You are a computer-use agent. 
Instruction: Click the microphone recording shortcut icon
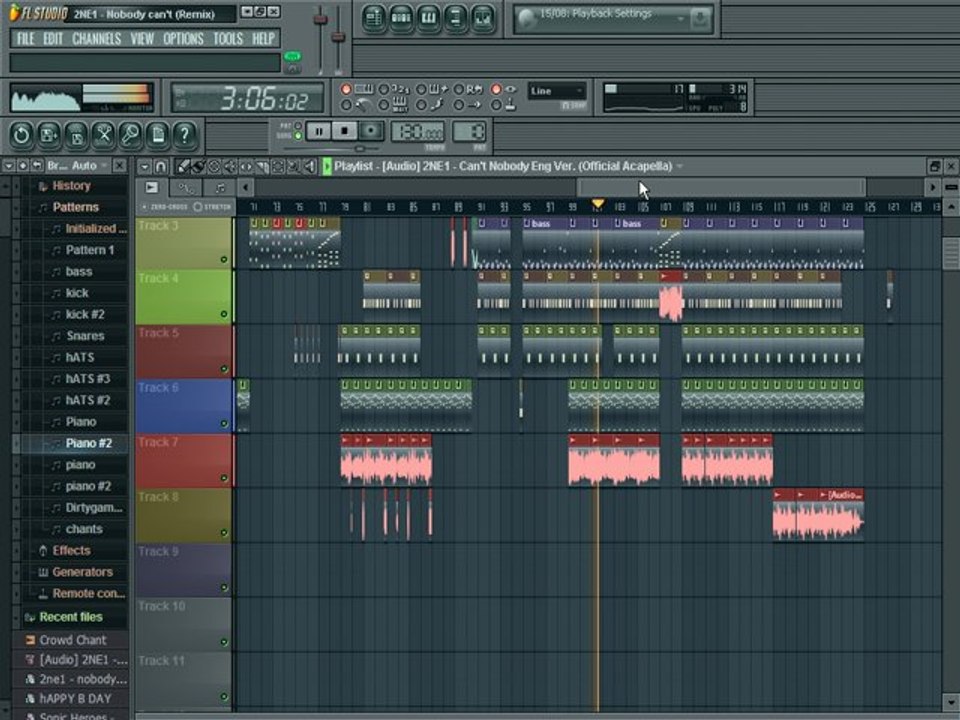click(x=130, y=135)
